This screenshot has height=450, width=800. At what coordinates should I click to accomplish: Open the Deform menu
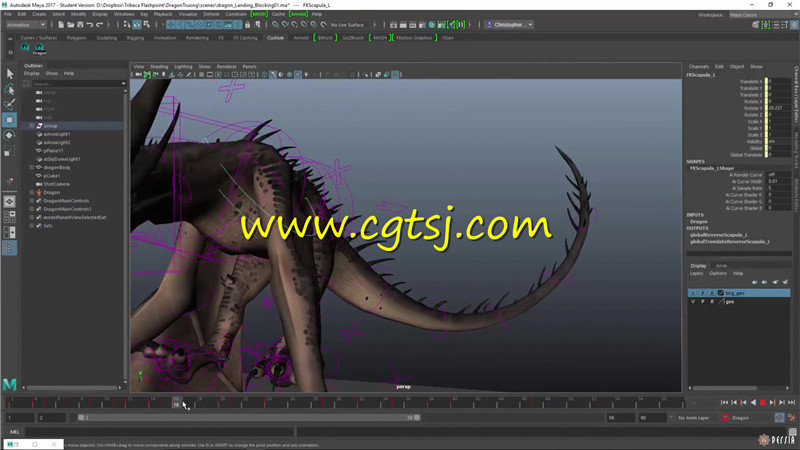[211, 14]
